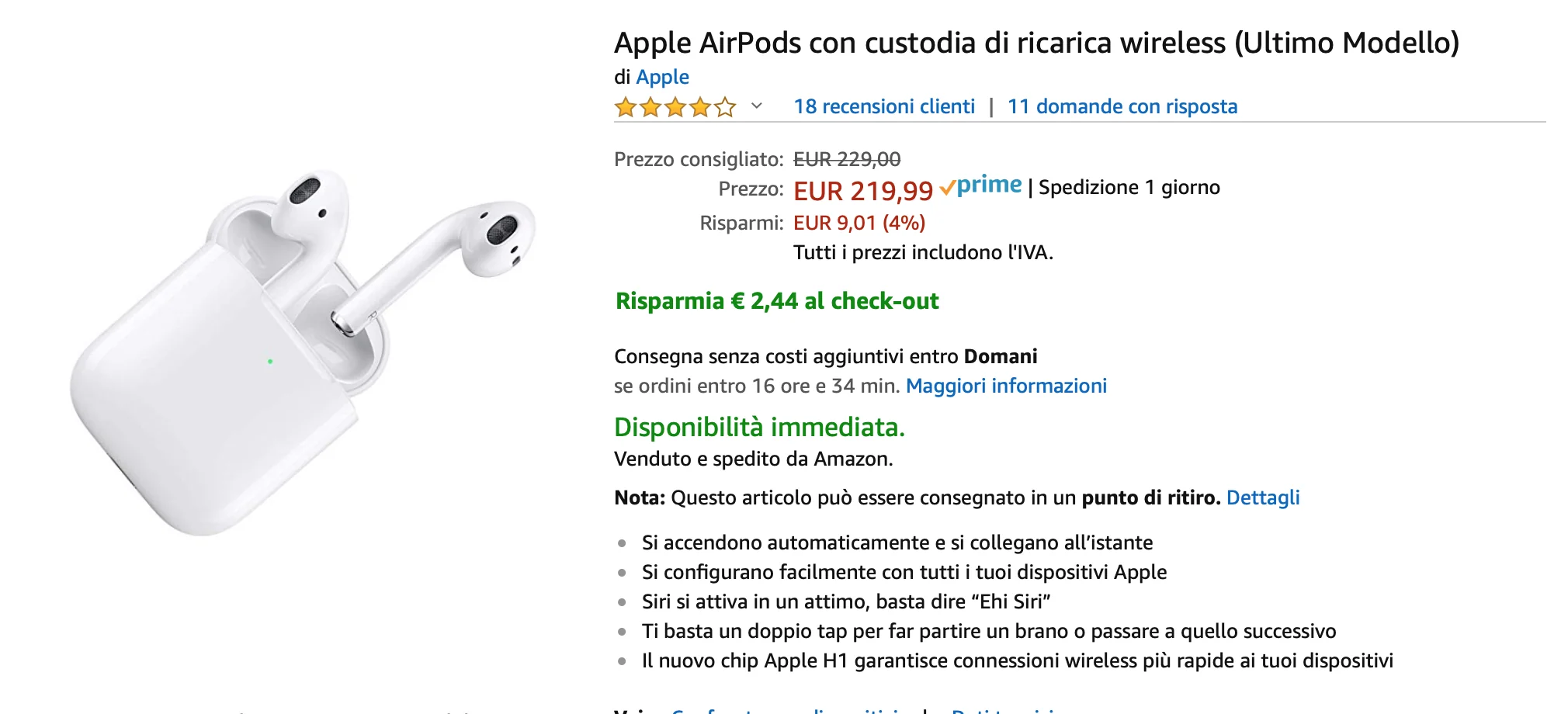The width and height of the screenshot is (1568, 714).
Task: Click the "Risparmia € 2,44 al check-out" offer
Action: click(776, 301)
